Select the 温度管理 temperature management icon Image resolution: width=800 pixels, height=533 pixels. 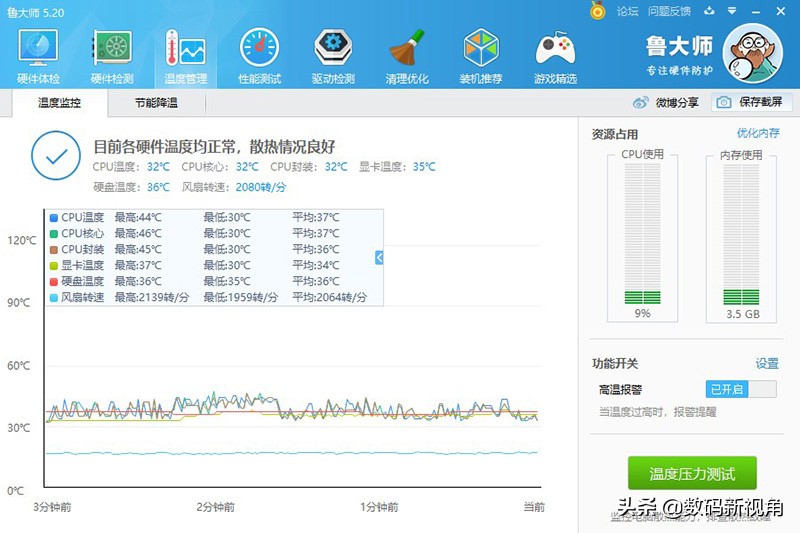tap(185, 56)
